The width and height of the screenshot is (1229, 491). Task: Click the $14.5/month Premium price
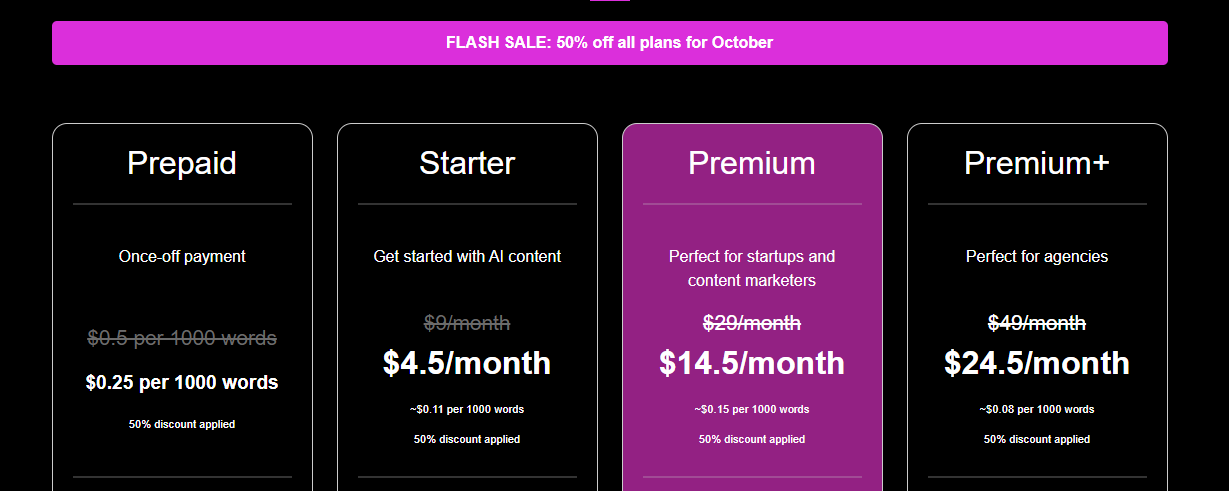752,363
